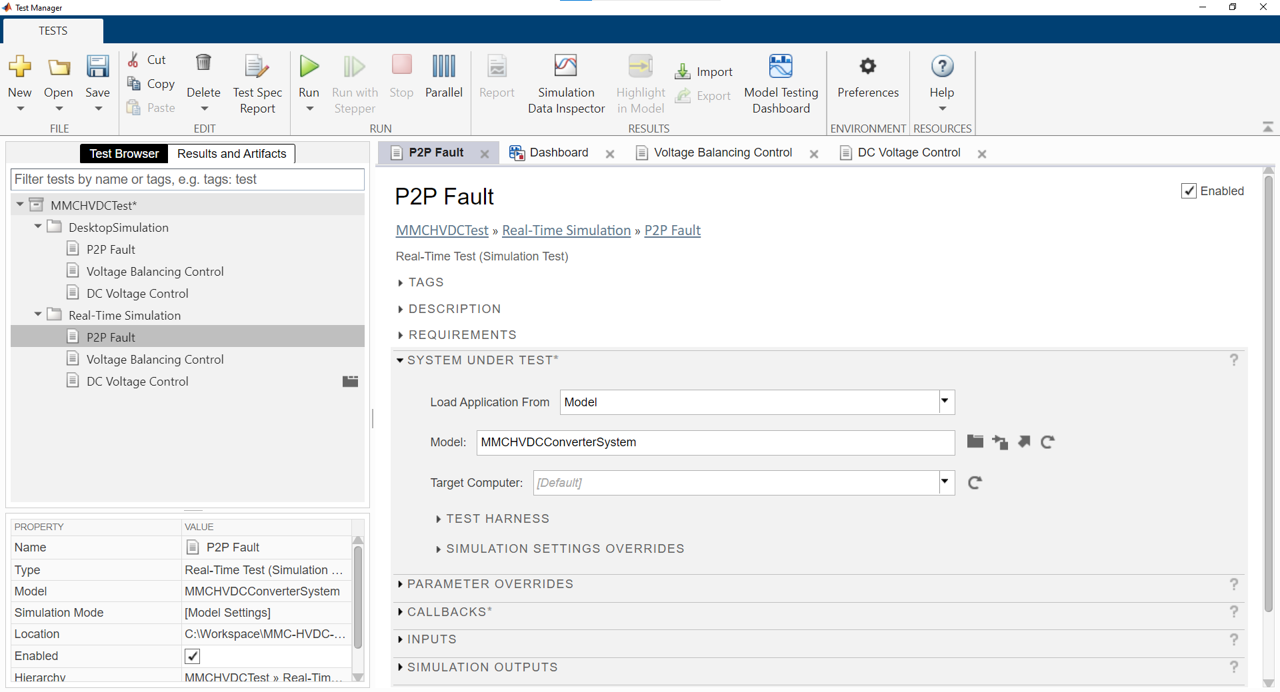Copy the selected test

coord(150,84)
